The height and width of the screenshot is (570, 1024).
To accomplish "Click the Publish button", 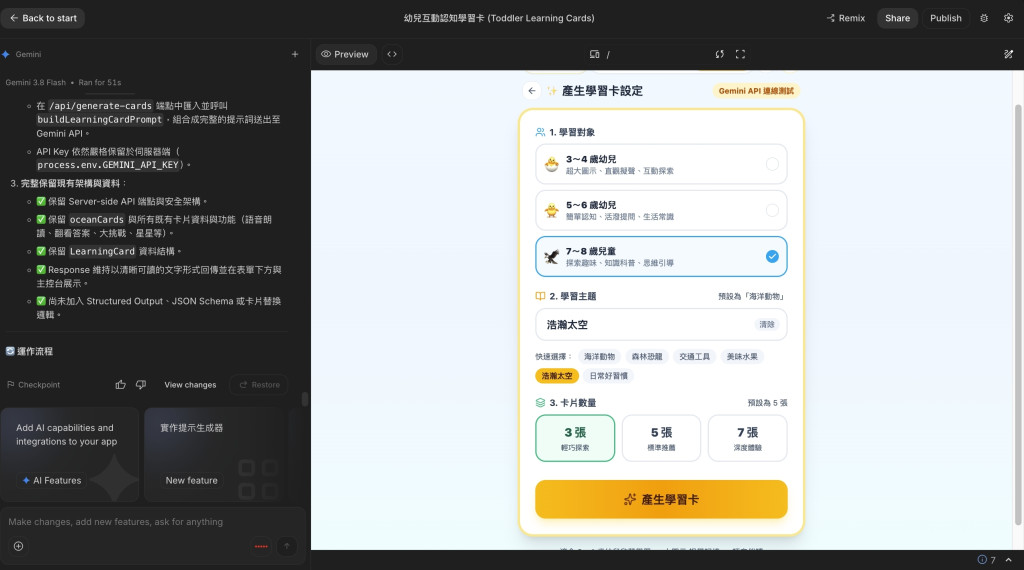I will point(946,18).
